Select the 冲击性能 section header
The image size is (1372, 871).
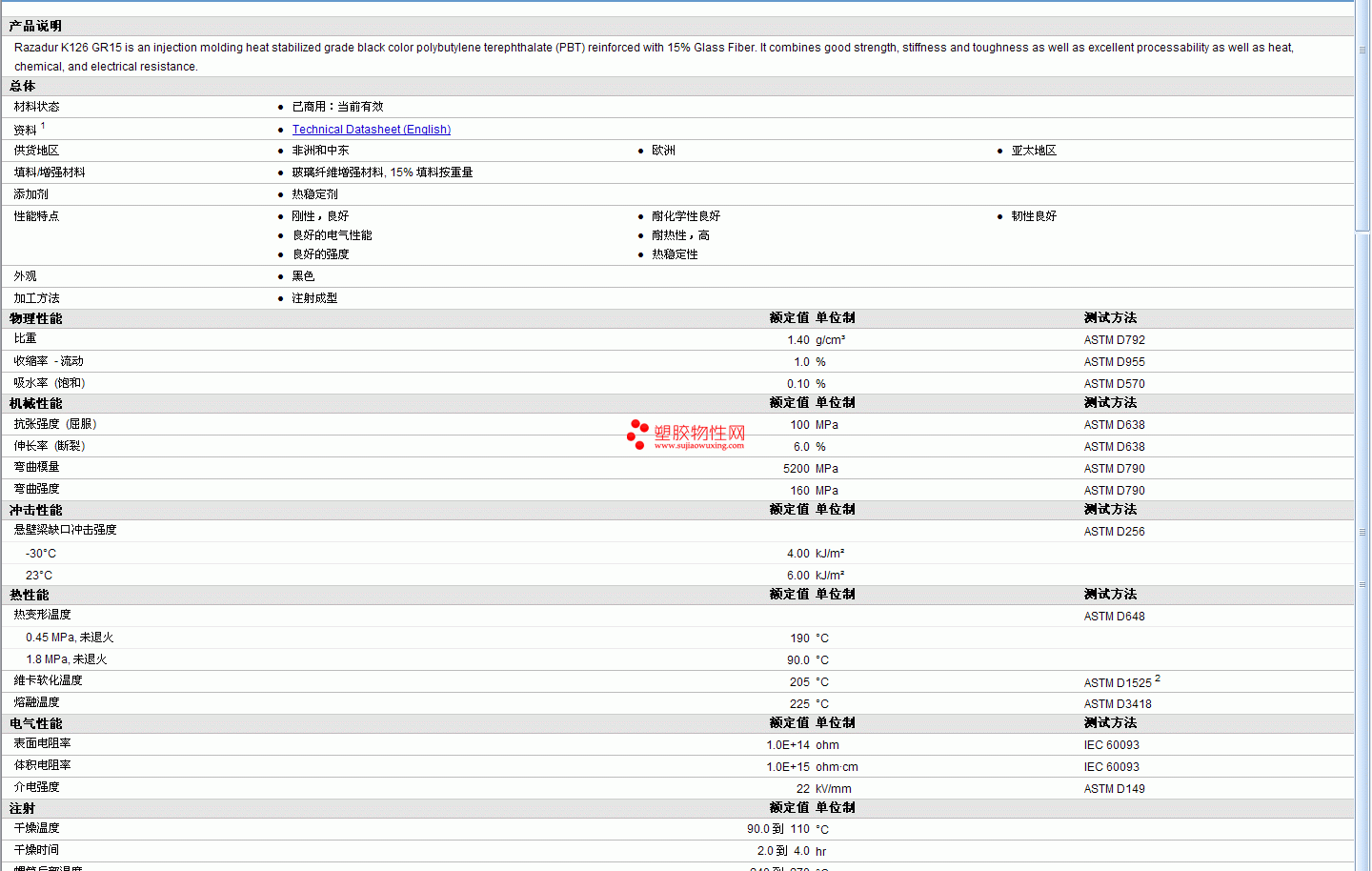(x=36, y=510)
